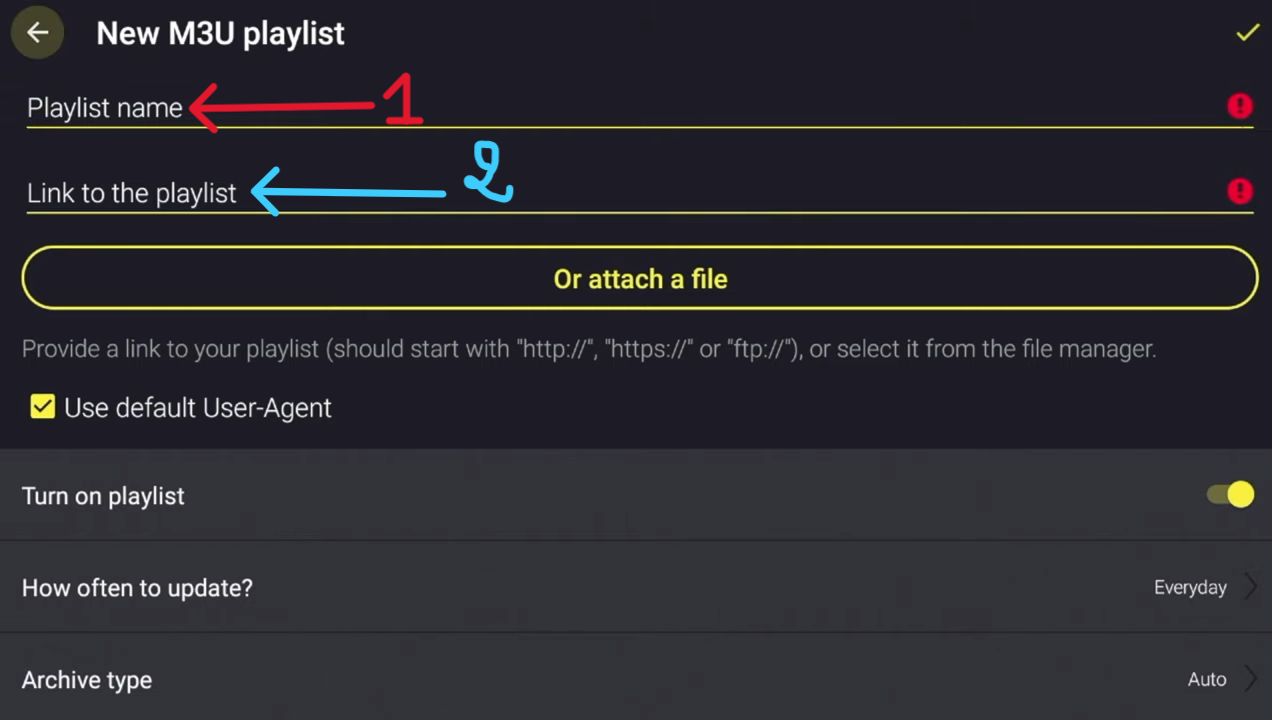Click the Turn on playlist label
Screen dimensions: 1272x720
pyautogui.click(x=103, y=496)
